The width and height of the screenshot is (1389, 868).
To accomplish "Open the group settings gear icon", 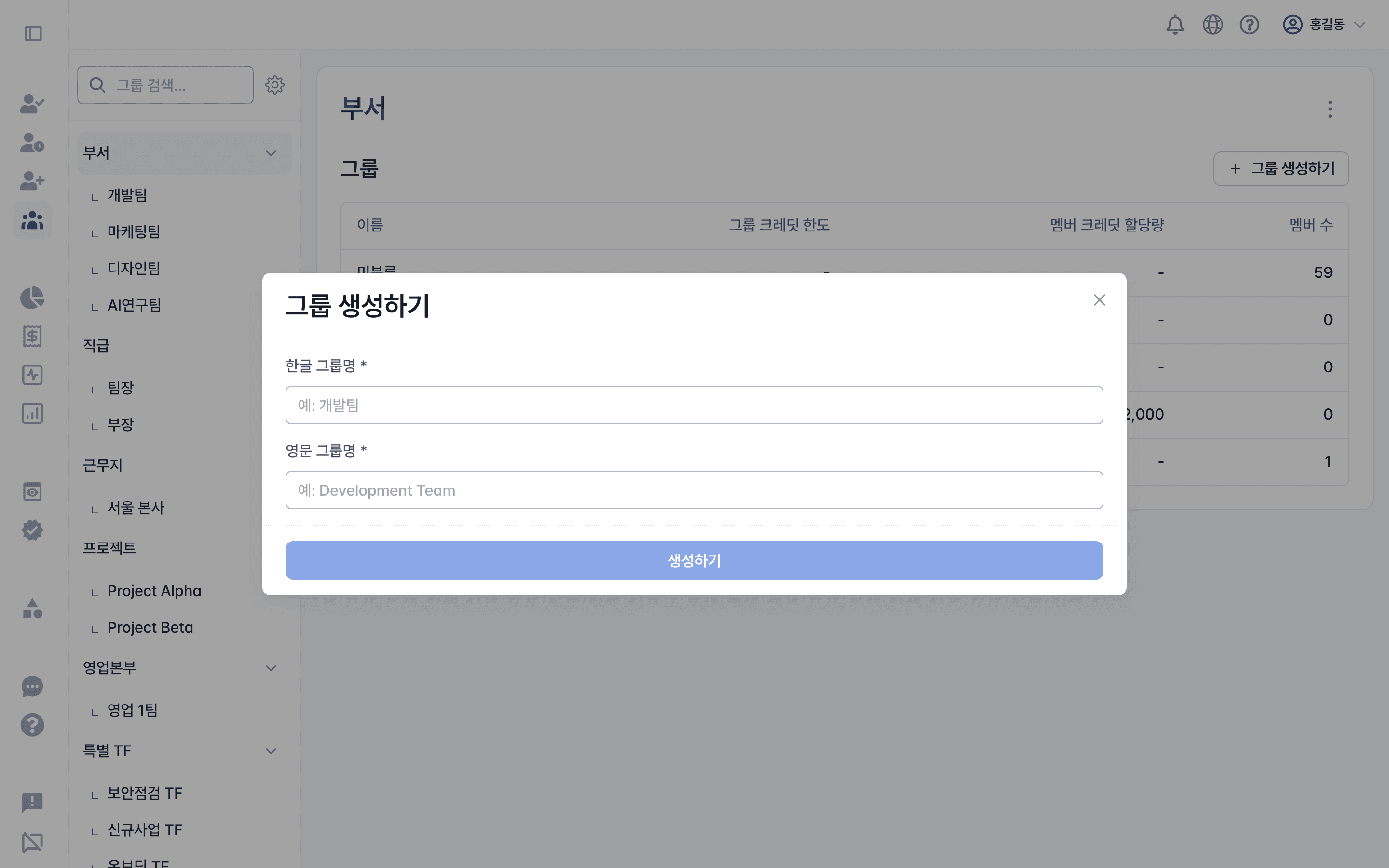I will pos(275,84).
